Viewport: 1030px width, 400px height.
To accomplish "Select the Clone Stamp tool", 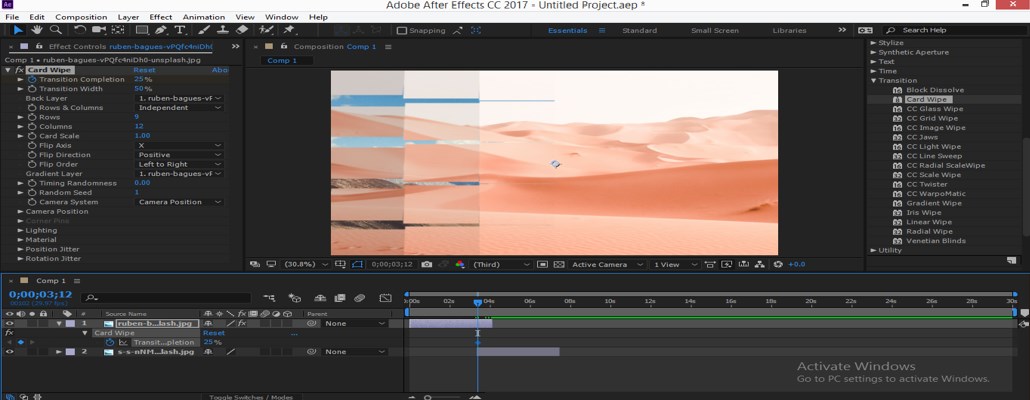I will 223,30.
